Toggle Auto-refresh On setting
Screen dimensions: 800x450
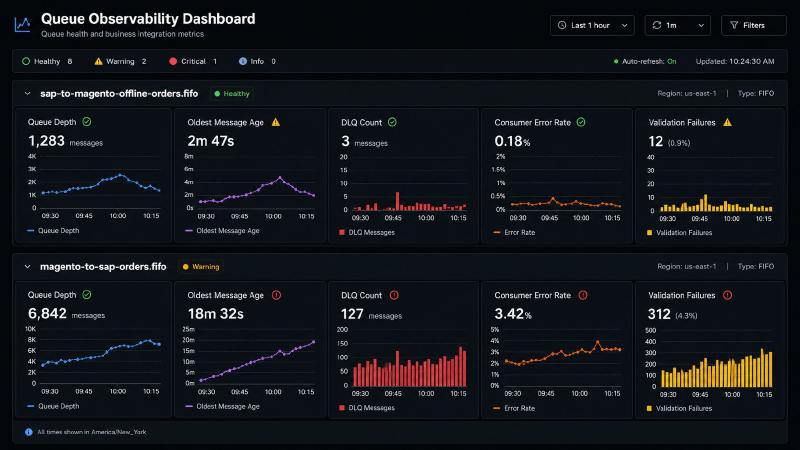(x=645, y=61)
